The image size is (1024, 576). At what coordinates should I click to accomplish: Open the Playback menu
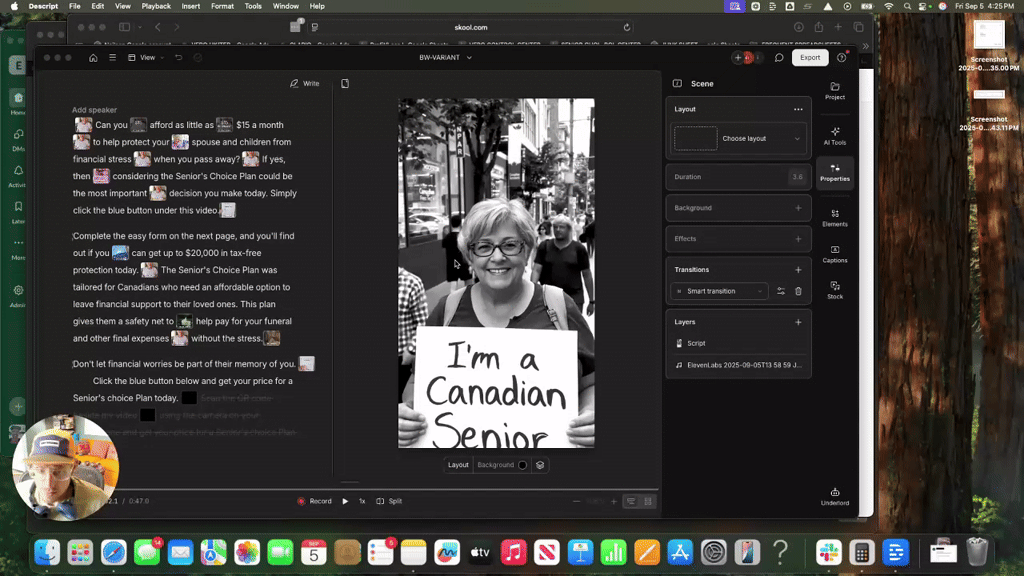click(156, 6)
